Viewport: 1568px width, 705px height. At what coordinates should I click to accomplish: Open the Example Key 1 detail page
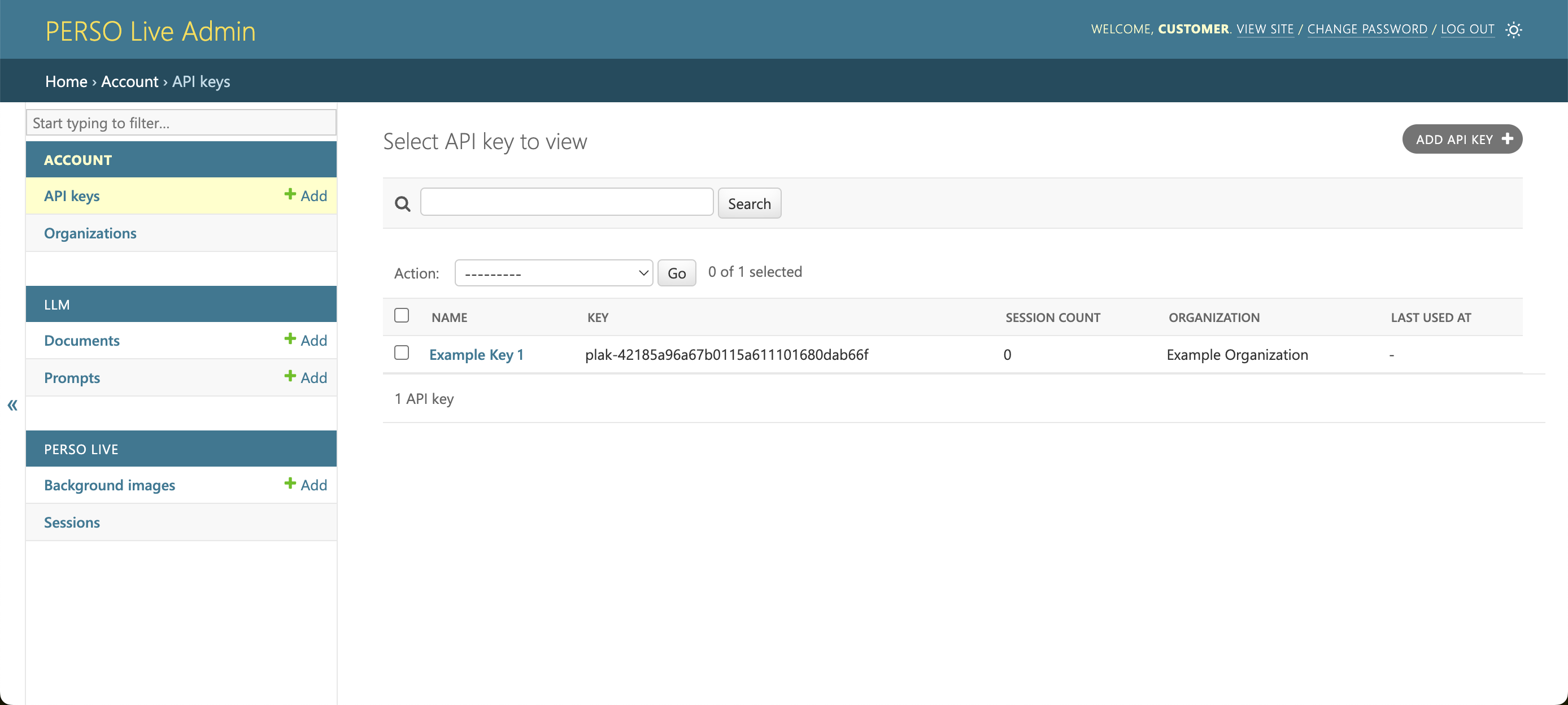[x=477, y=354]
